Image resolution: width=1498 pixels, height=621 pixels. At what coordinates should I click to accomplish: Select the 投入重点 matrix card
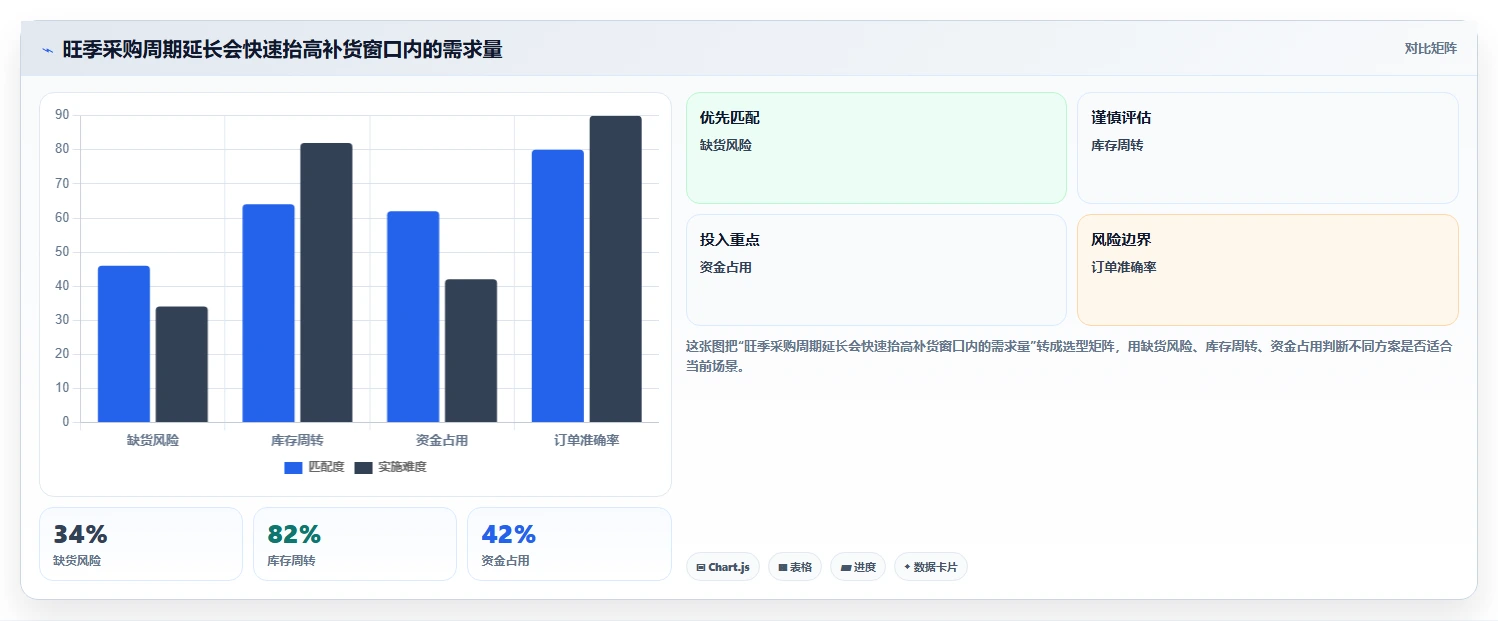876,270
